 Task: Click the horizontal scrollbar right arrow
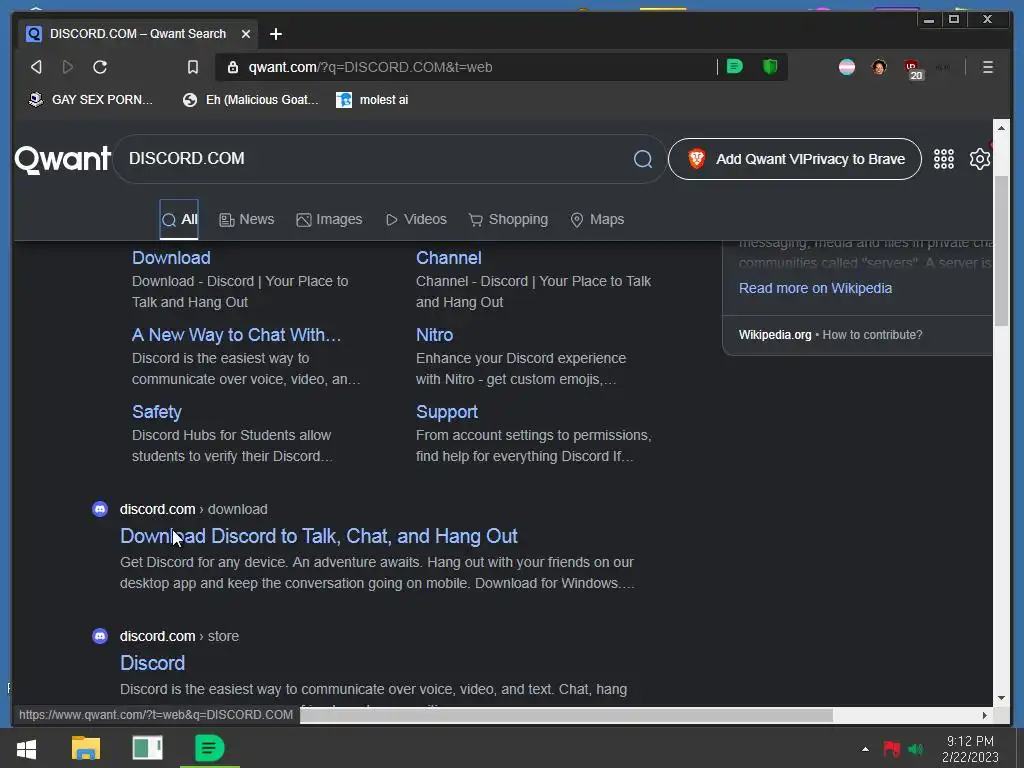[985, 715]
